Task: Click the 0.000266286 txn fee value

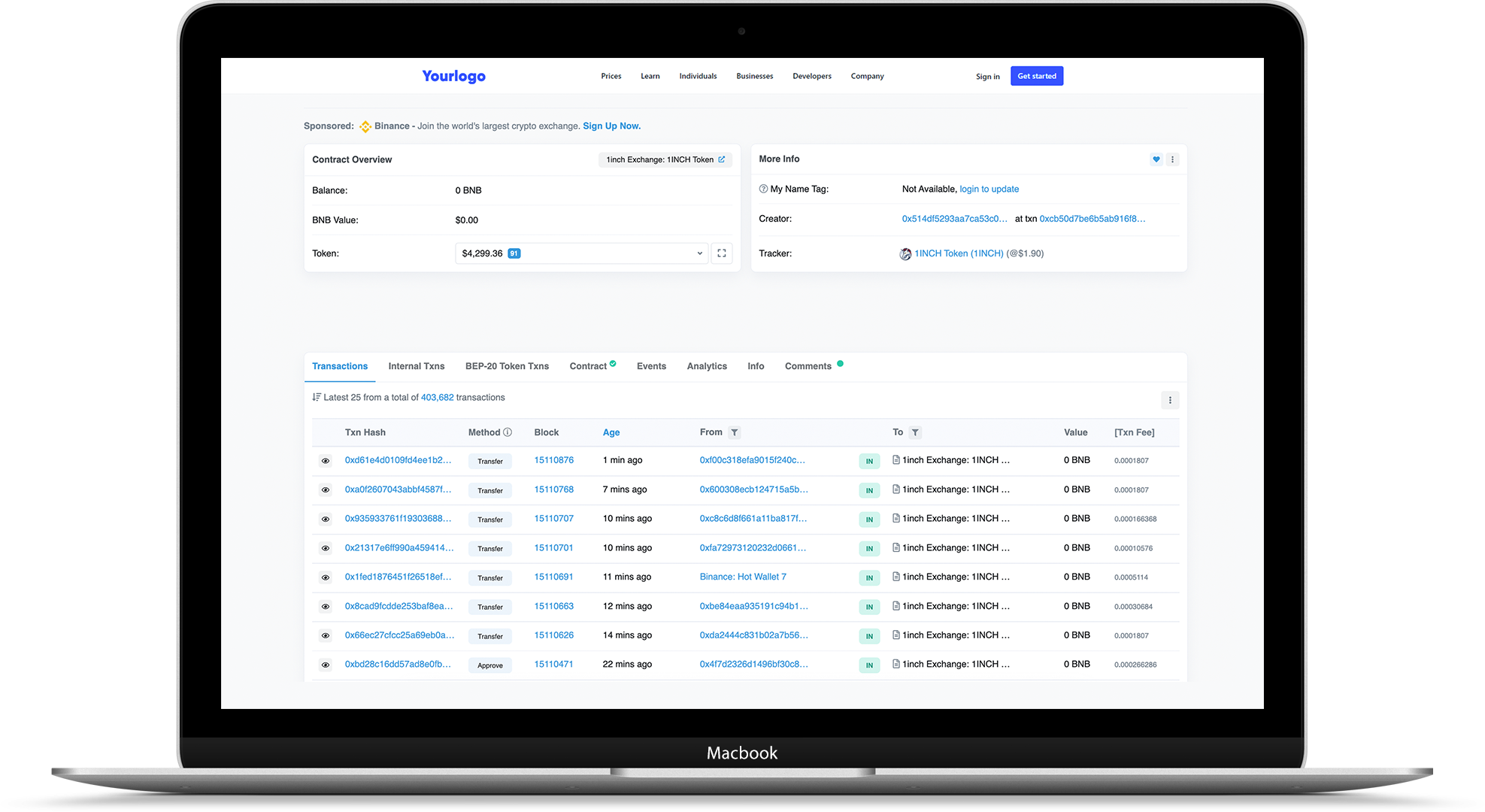Action: (1135, 665)
